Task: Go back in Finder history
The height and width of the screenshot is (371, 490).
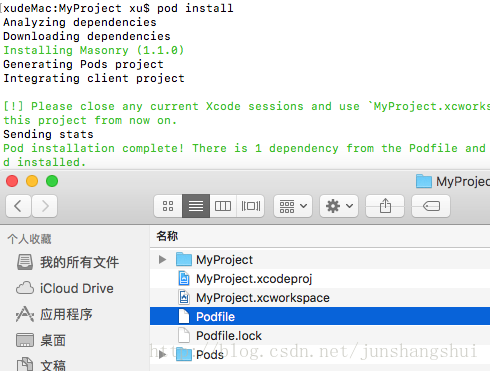Action: coord(19,206)
